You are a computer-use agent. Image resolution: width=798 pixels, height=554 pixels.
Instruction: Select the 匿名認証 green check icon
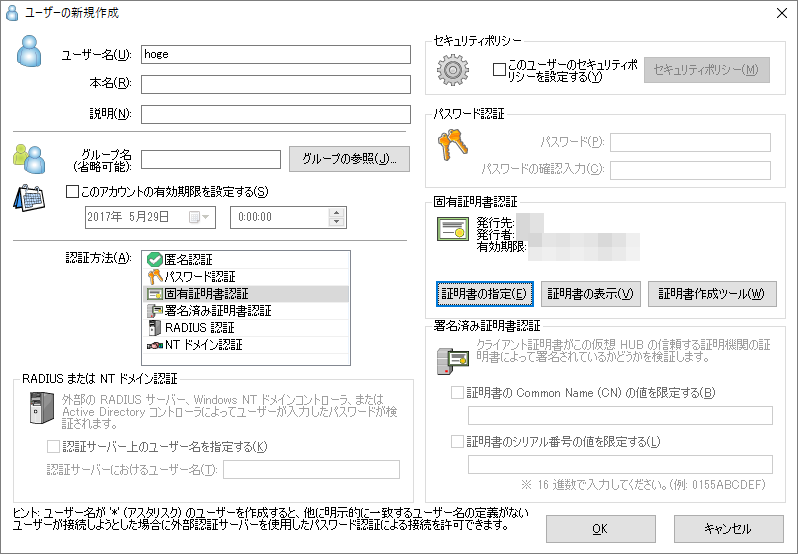154,260
